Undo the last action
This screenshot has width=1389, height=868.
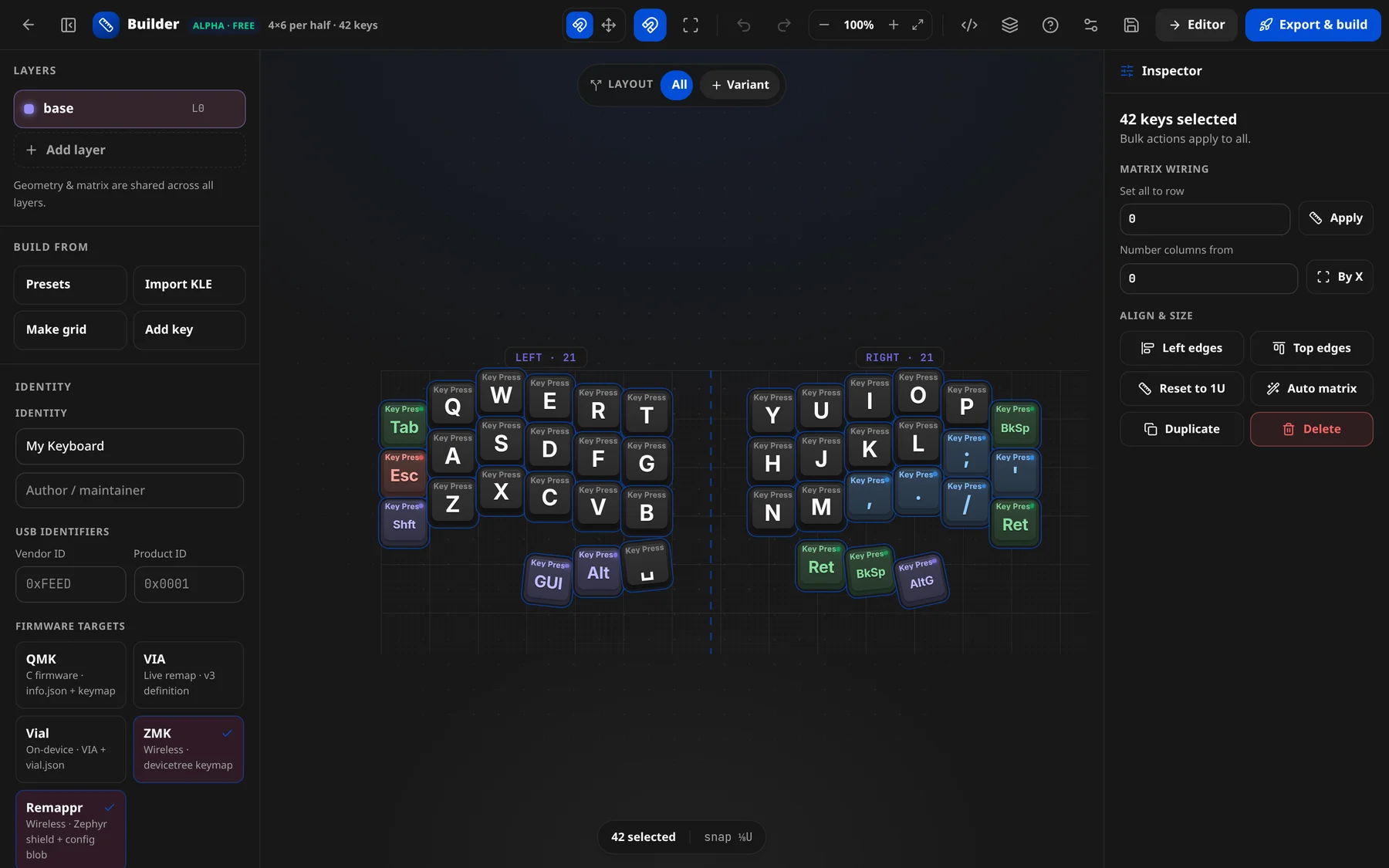[743, 25]
